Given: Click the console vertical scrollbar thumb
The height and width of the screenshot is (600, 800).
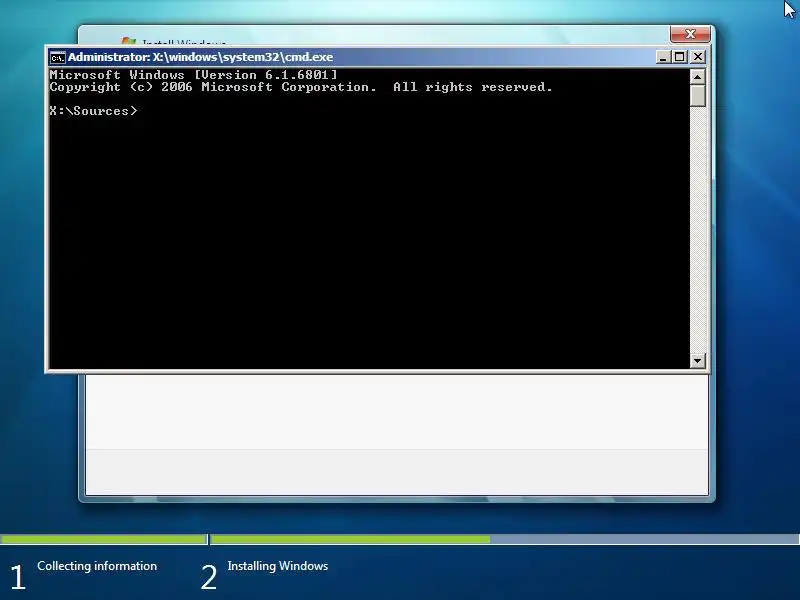Looking at the screenshot, I should 697,96.
